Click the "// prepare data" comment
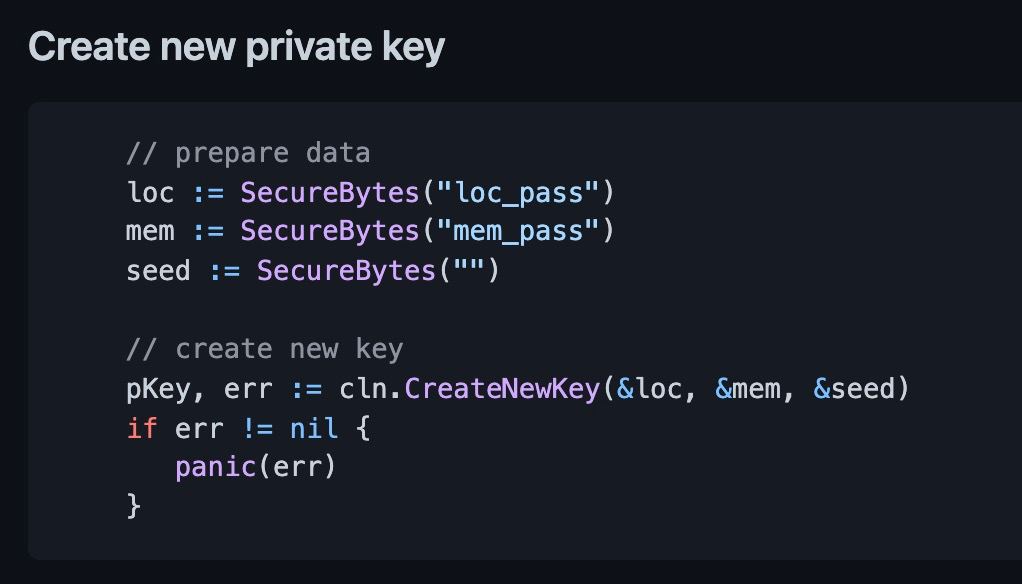The image size is (1022, 584). click(x=248, y=153)
